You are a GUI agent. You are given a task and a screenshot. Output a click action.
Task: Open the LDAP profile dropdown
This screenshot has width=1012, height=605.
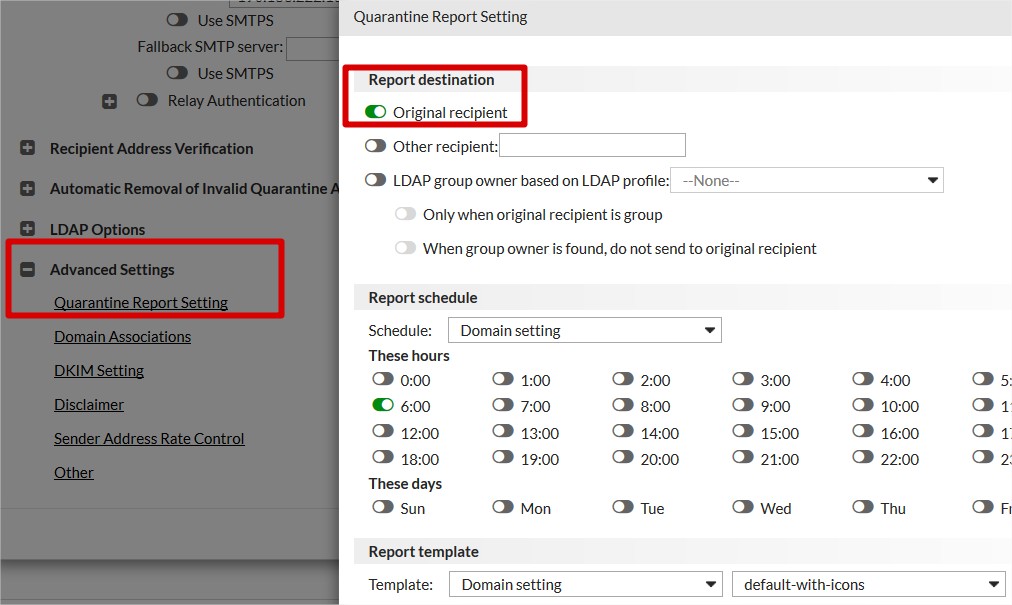806,181
